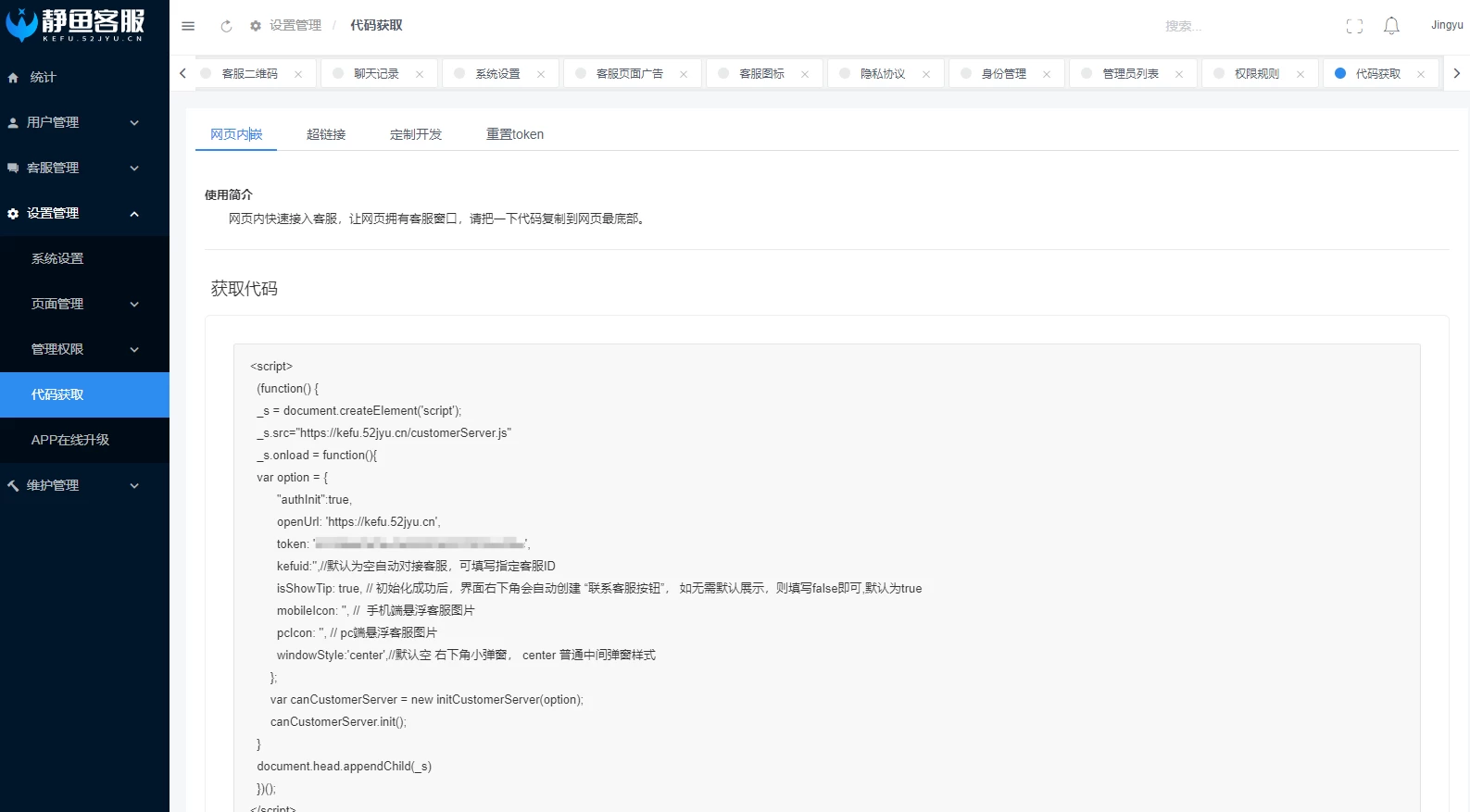This screenshot has height=812, width=1470.
Task: Open the notification bell
Action: 1391,26
